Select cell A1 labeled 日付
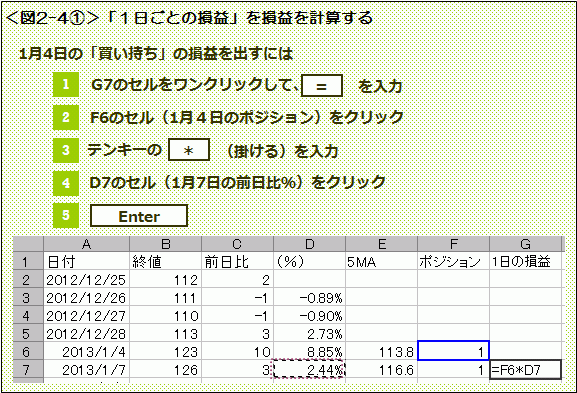577x393 pixels. pyautogui.click(x=86, y=262)
